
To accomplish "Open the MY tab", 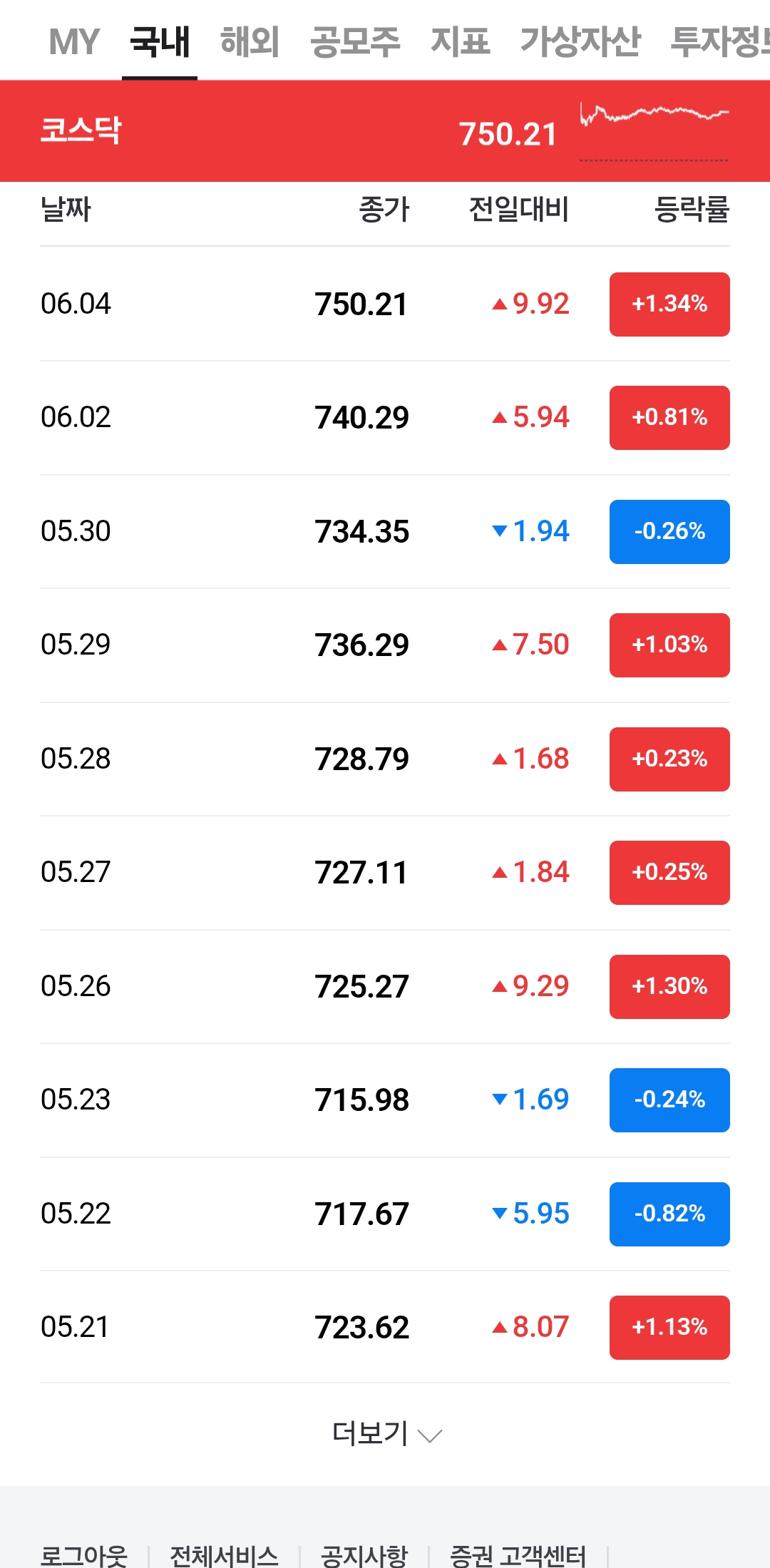I will point(74,41).
